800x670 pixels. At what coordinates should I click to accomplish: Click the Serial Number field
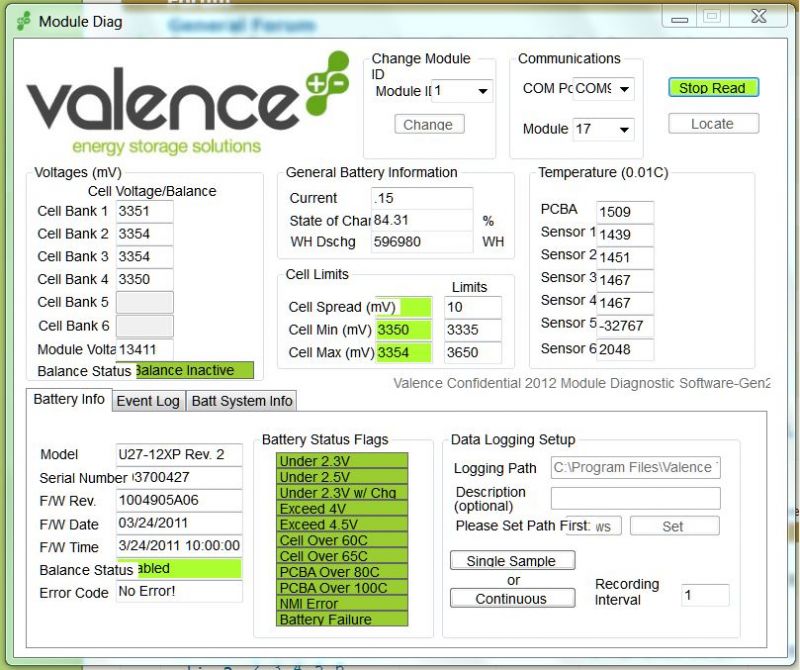click(187, 478)
